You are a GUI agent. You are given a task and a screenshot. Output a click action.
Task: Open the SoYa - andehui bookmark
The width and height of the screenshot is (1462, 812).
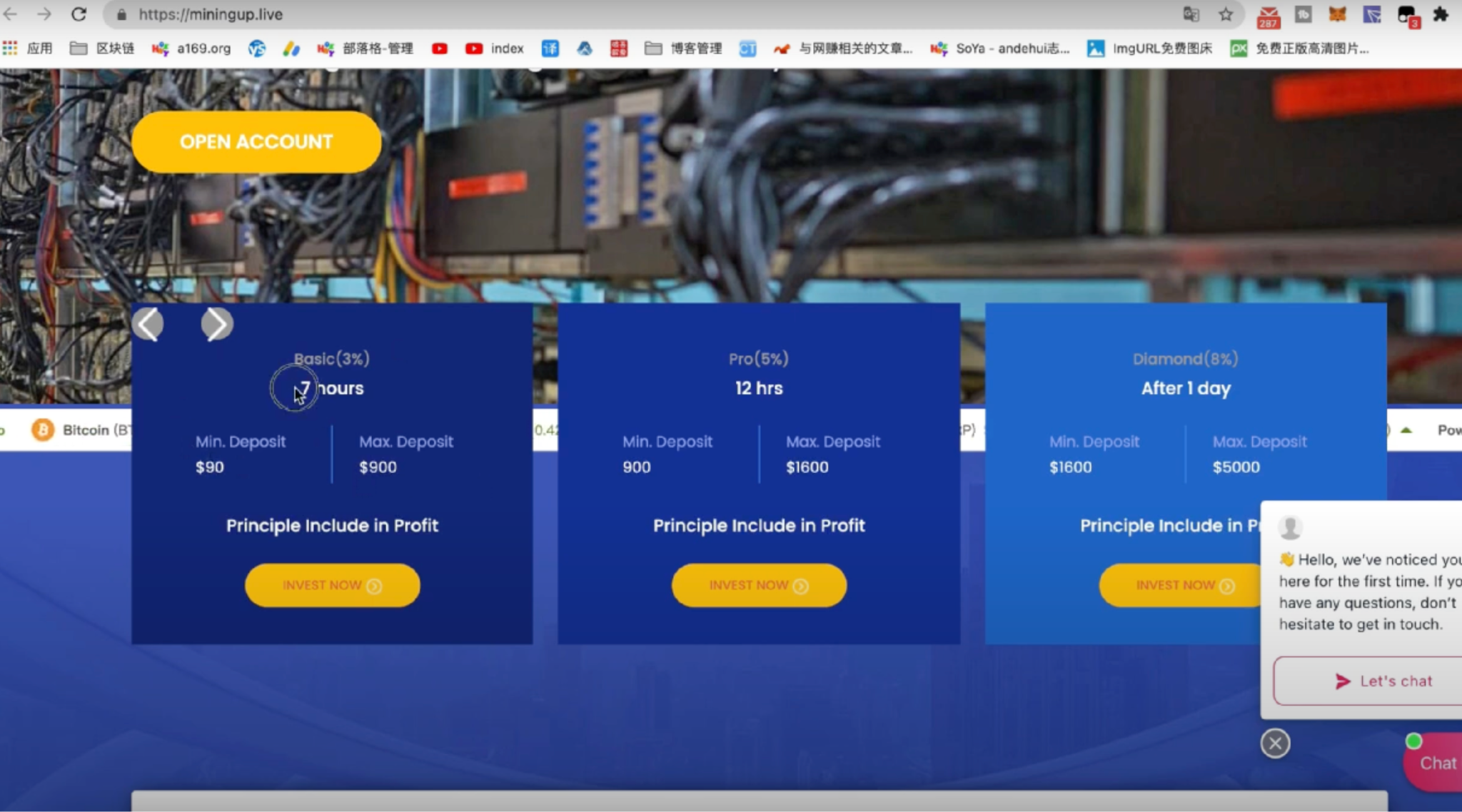[999, 49]
